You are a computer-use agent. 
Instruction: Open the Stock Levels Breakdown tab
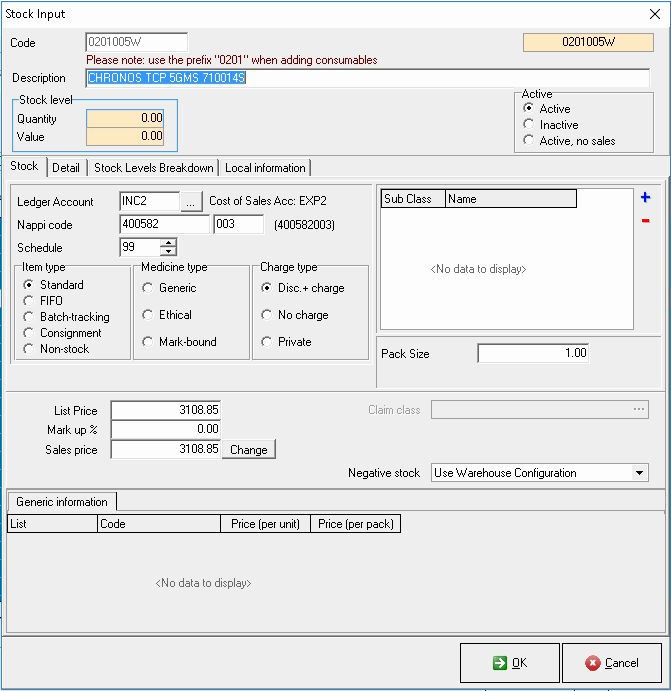click(x=153, y=168)
